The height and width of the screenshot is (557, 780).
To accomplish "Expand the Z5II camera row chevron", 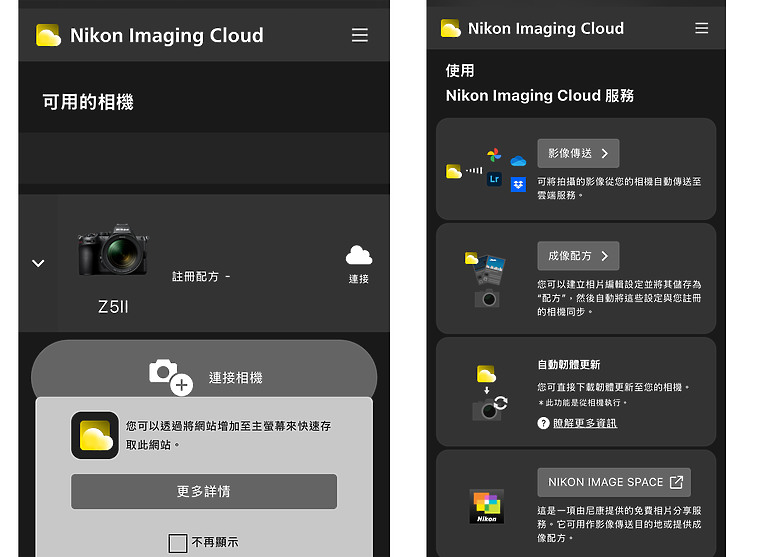I will [38, 263].
